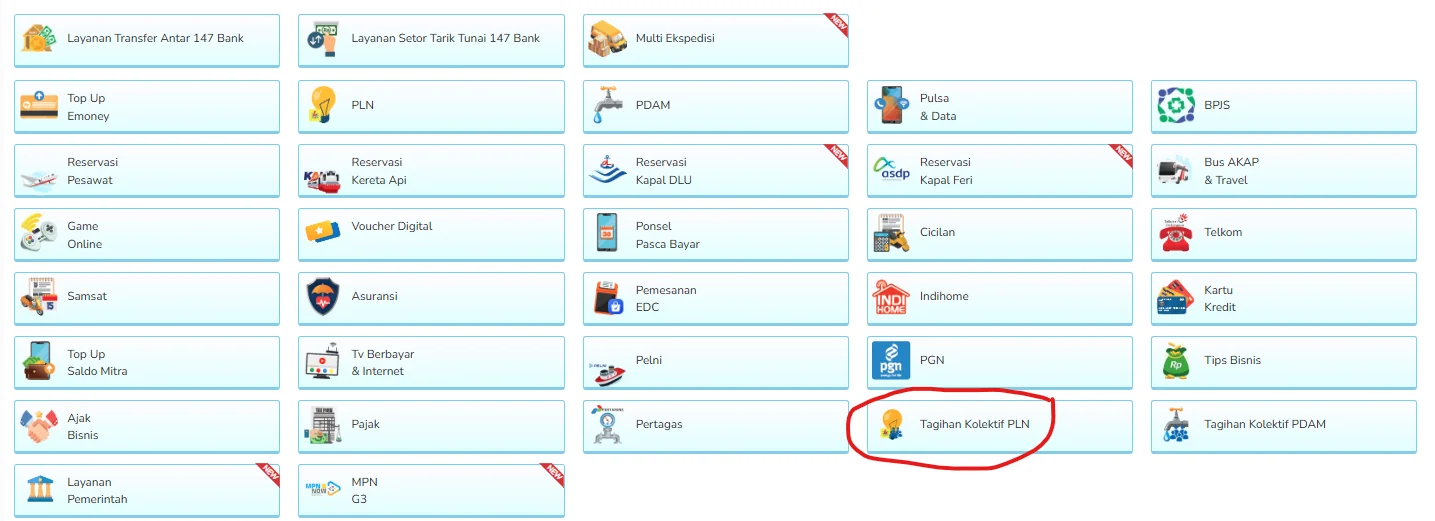Click the Reservasi Kapal DLU ship icon
The height and width of the screenshot is (521, 1435).
point(608,170)
